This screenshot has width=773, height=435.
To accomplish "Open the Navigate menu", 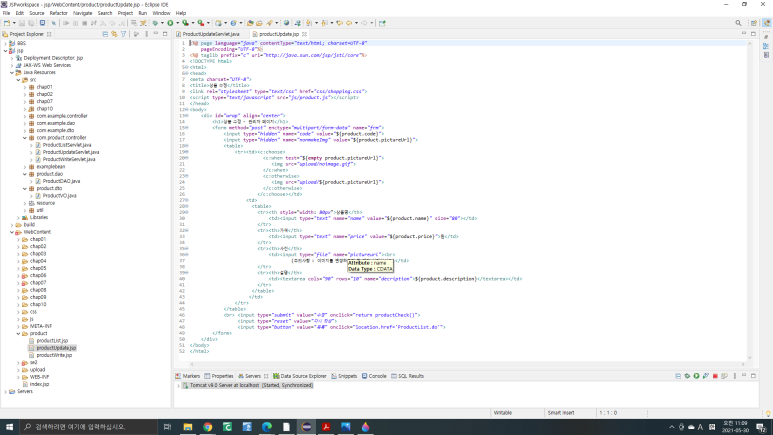I will 82,13.
